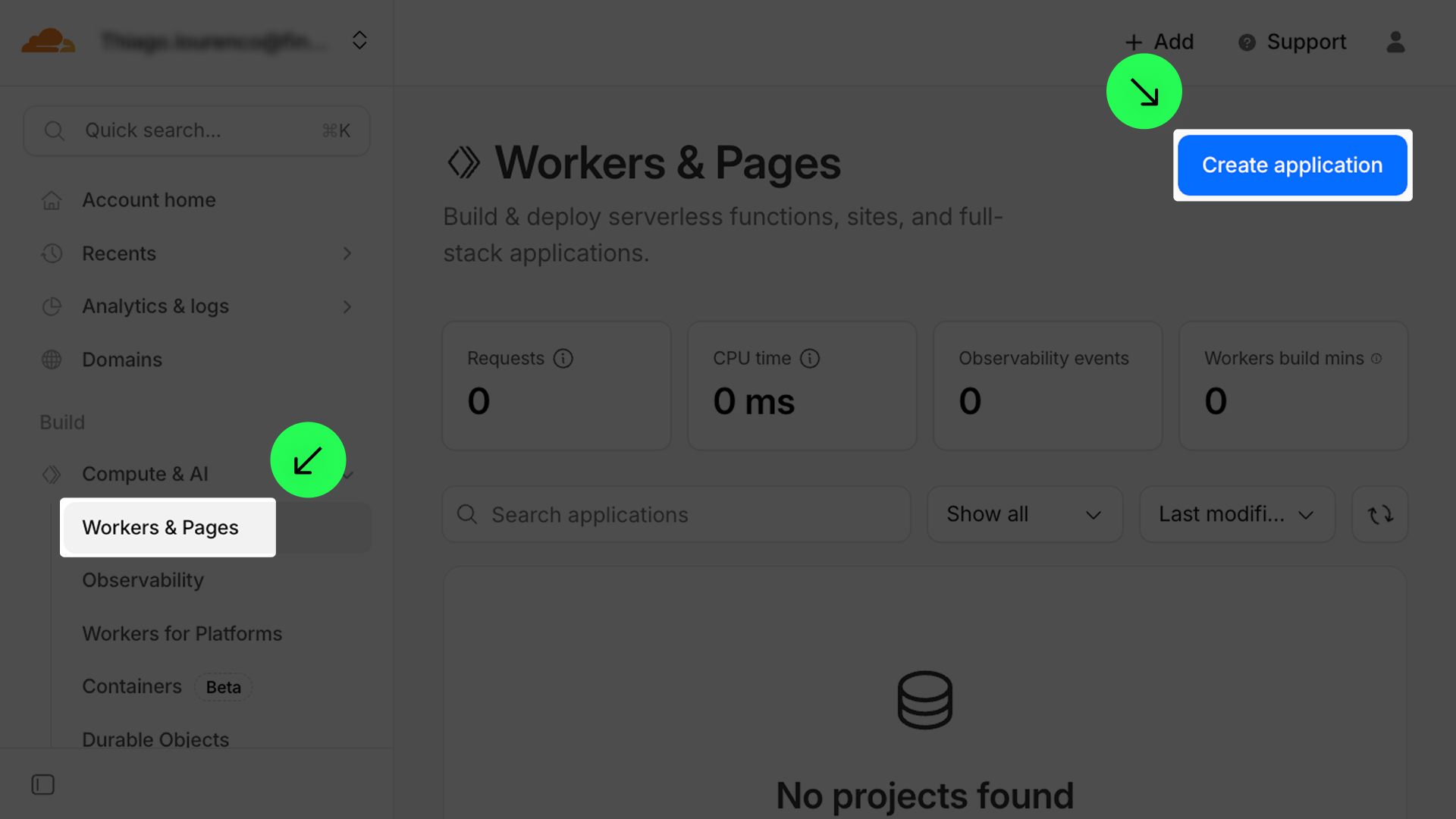Focus the Search applications field
Screen dimensions: 1456x819
click(675, 515)
